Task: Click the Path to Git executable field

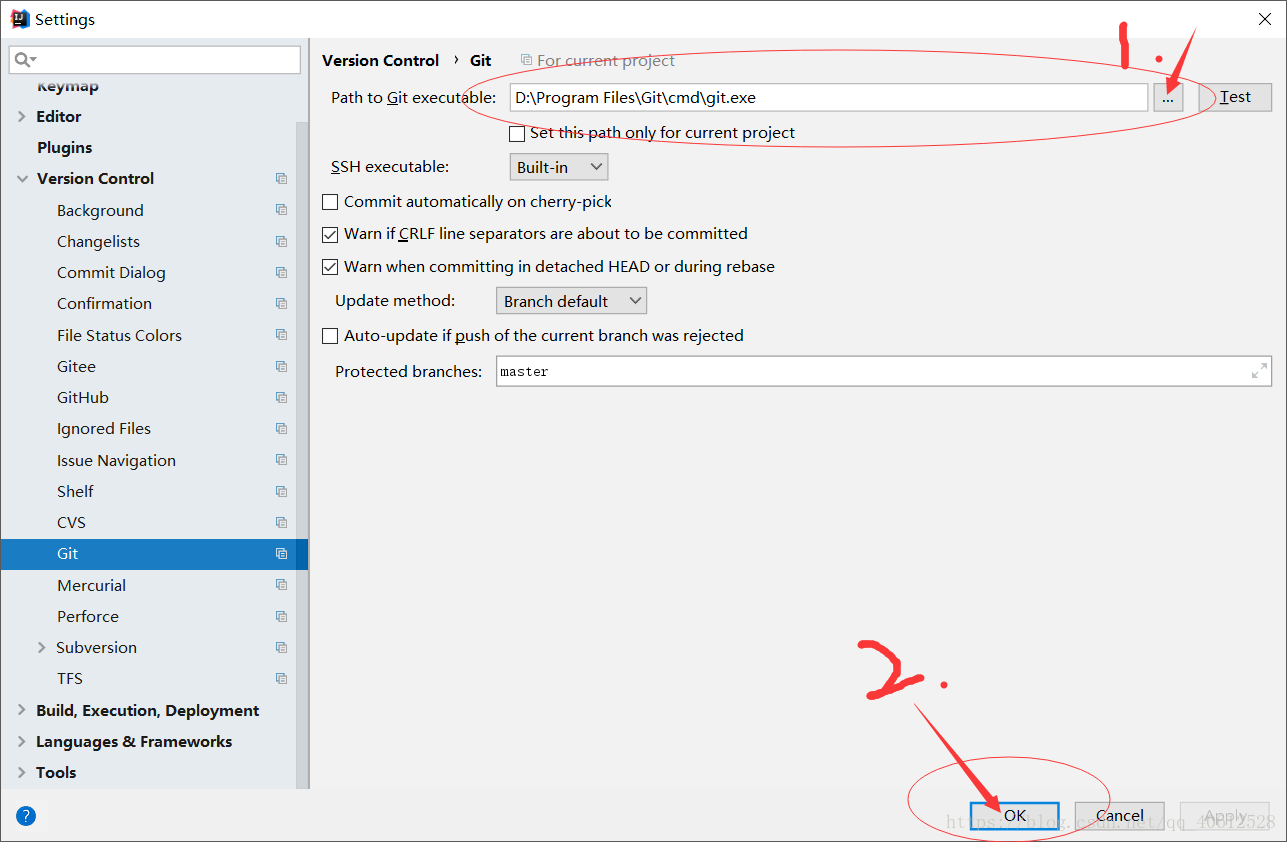Action: pyautogui.click(x=828, y=97)
